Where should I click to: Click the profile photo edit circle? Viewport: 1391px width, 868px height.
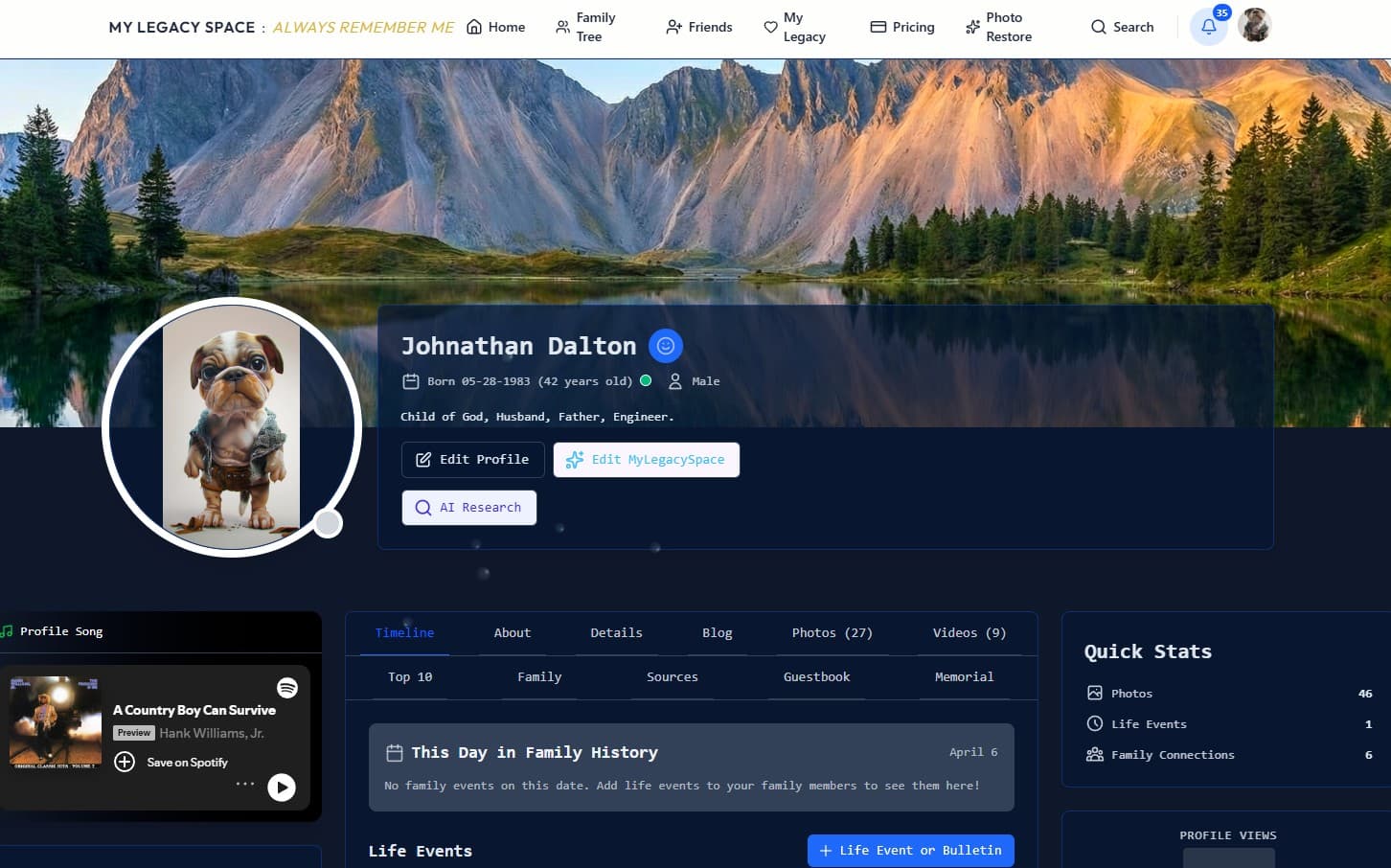click(x=328, y=523)
